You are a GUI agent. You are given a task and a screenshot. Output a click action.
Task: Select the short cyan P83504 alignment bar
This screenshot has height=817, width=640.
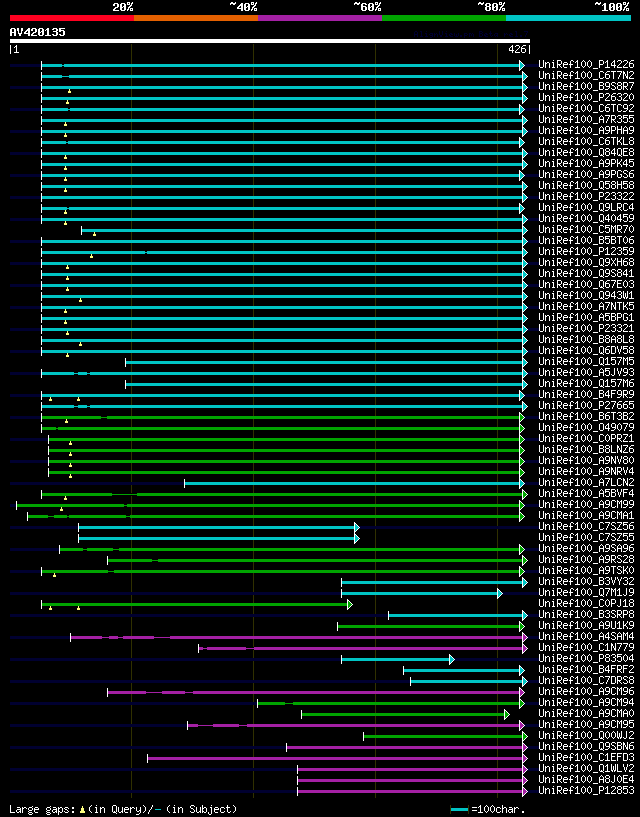pos(398,660)
